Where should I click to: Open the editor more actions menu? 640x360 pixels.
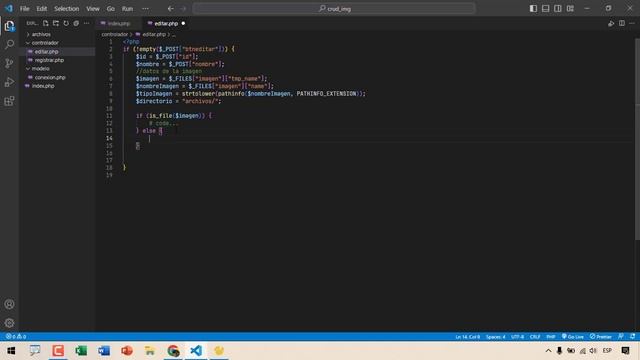(x=632, y=24)
